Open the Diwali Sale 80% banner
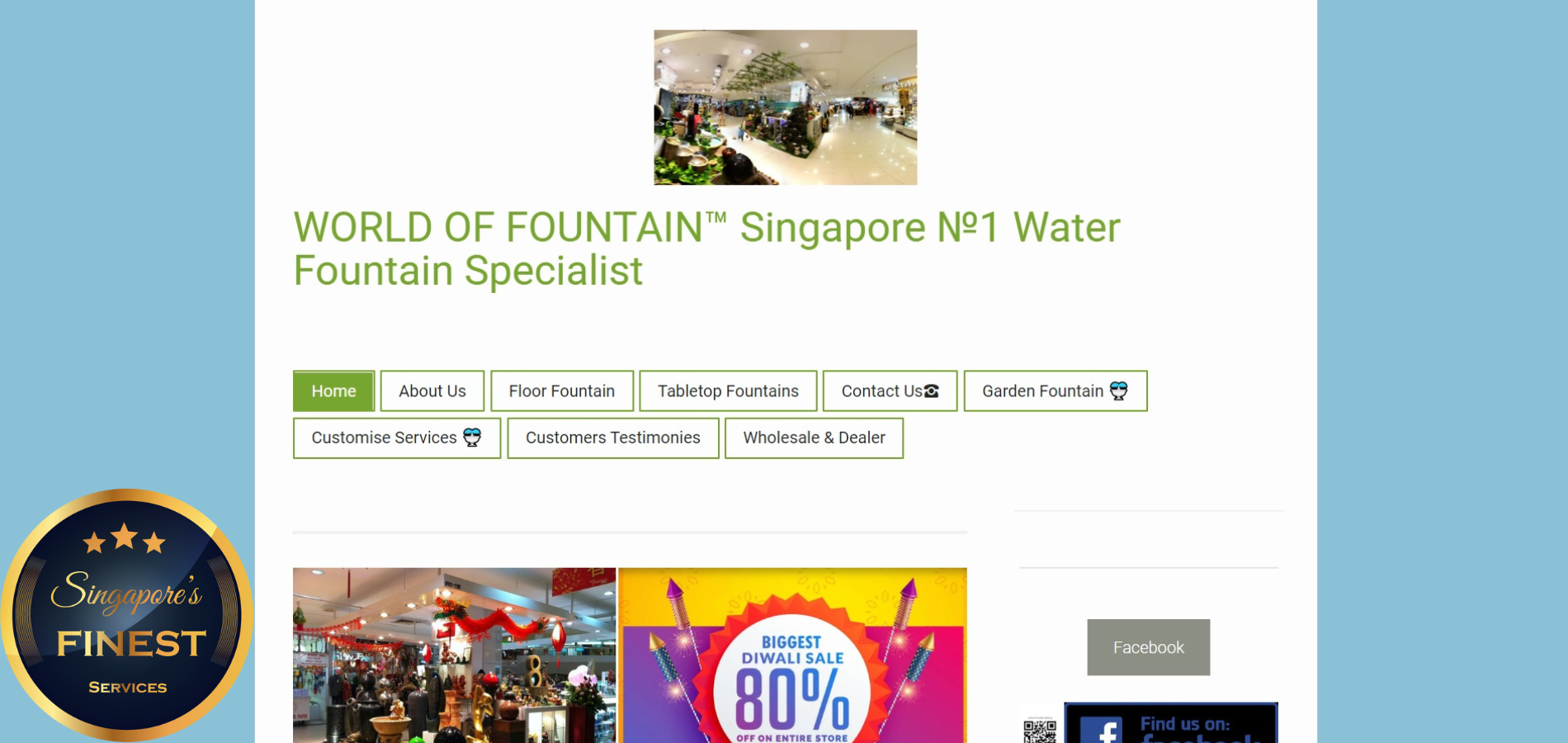This screenshot has height=743, width=1568. pos(792,655)
